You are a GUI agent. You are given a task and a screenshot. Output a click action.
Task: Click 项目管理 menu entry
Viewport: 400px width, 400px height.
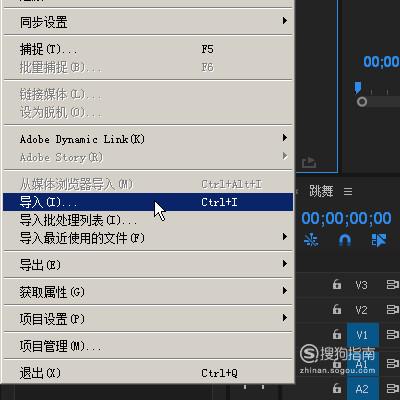point(148,346)
